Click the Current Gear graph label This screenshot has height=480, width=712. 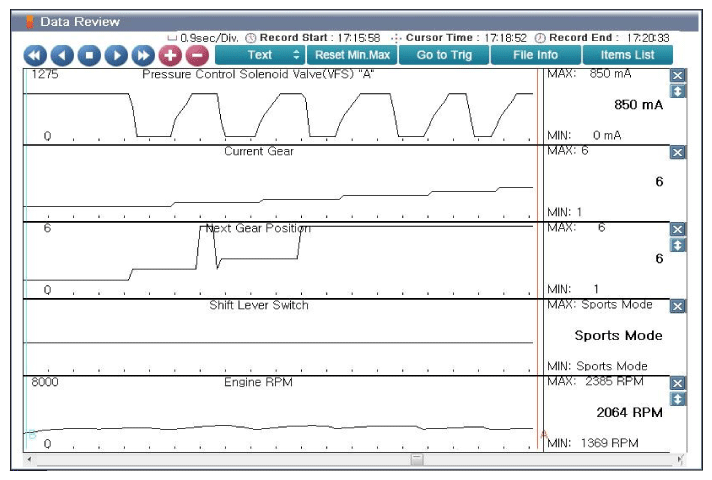(x=259, y=151)
